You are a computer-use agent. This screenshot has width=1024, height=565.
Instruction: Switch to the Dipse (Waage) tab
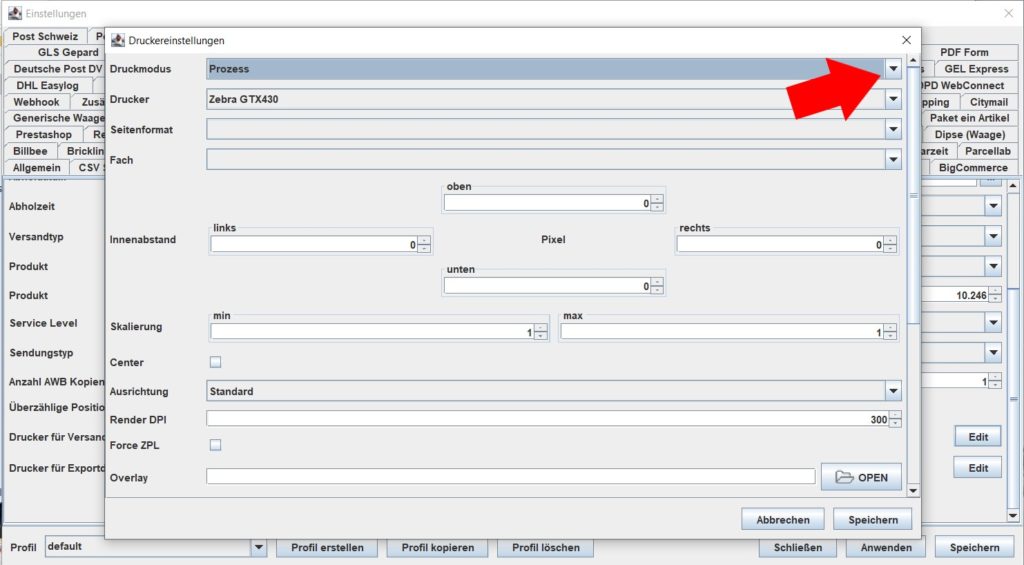click(969, 135)
